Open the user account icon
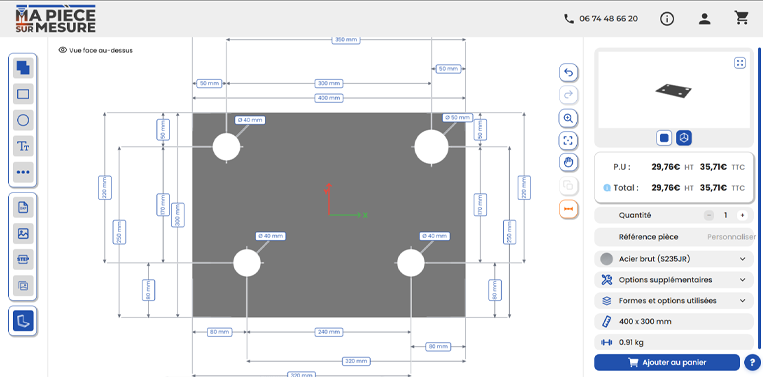This screenshot has height=381, width=763. (704, 19)
